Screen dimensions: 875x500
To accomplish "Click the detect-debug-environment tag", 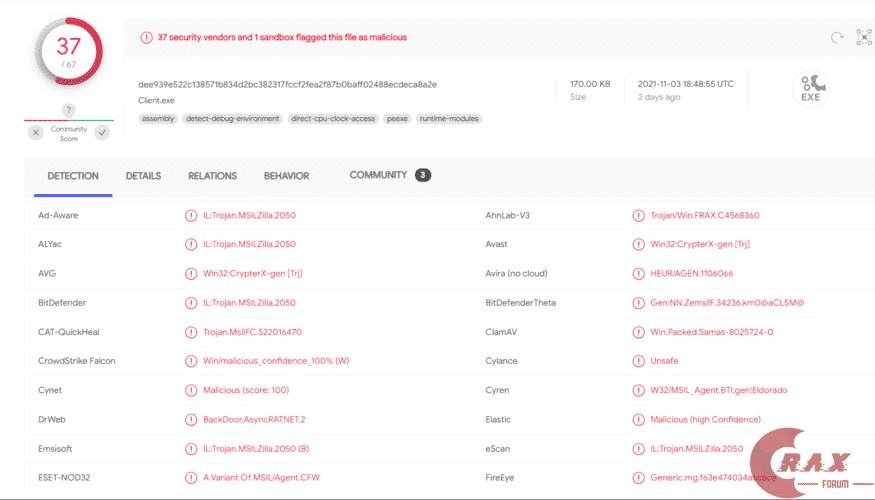I will coord(232,119).
